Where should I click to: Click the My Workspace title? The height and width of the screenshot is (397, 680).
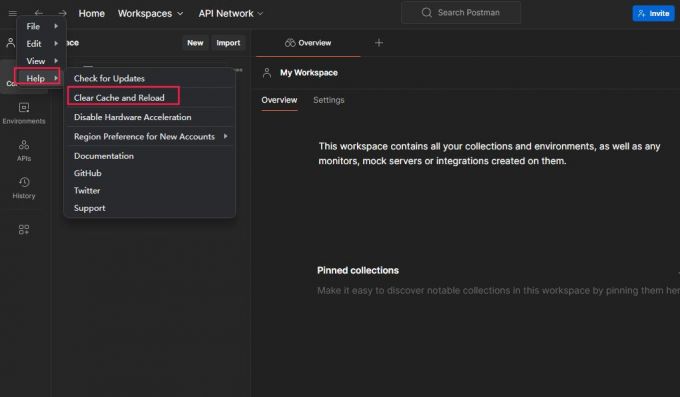pos(309,73)
